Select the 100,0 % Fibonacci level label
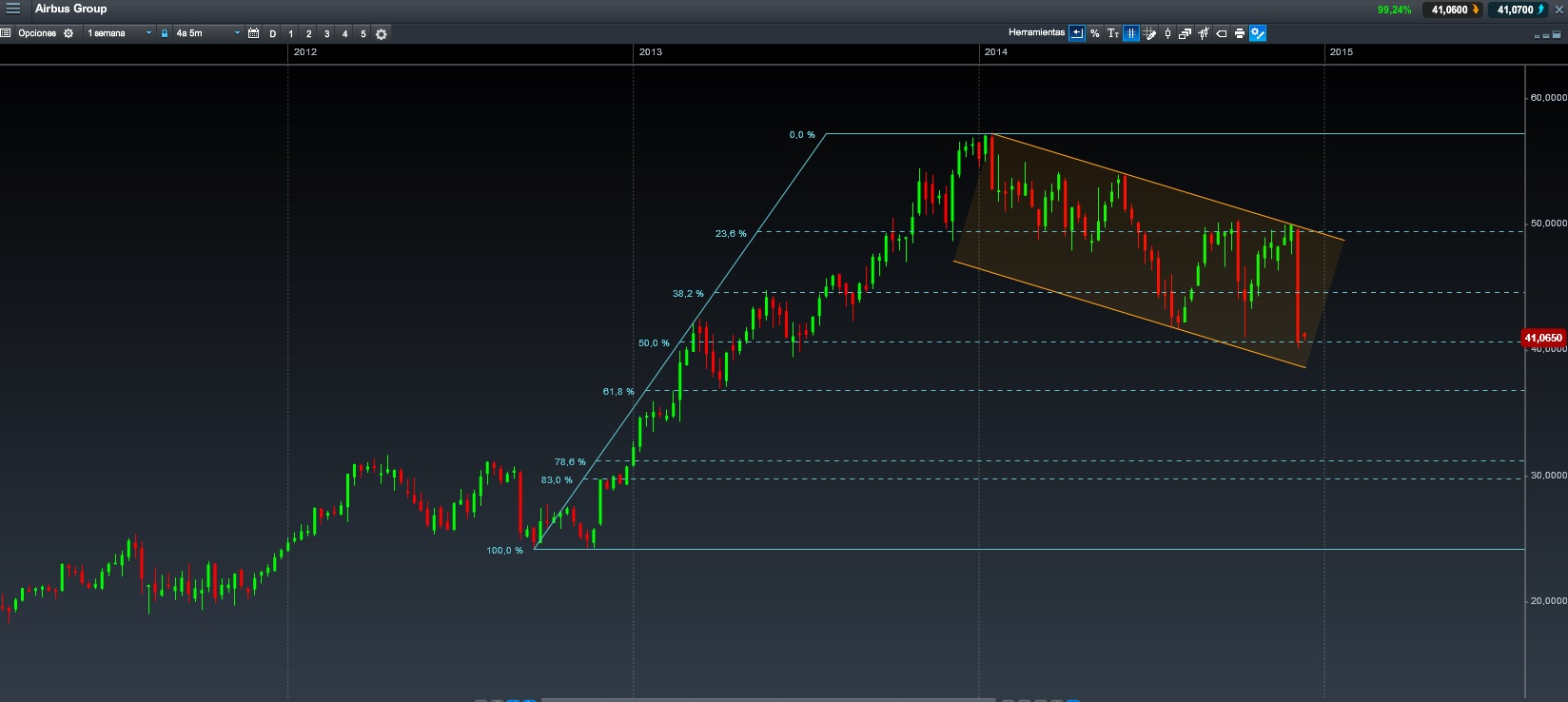This screenshot has height=702, width=1568. [x=504, y=550]
